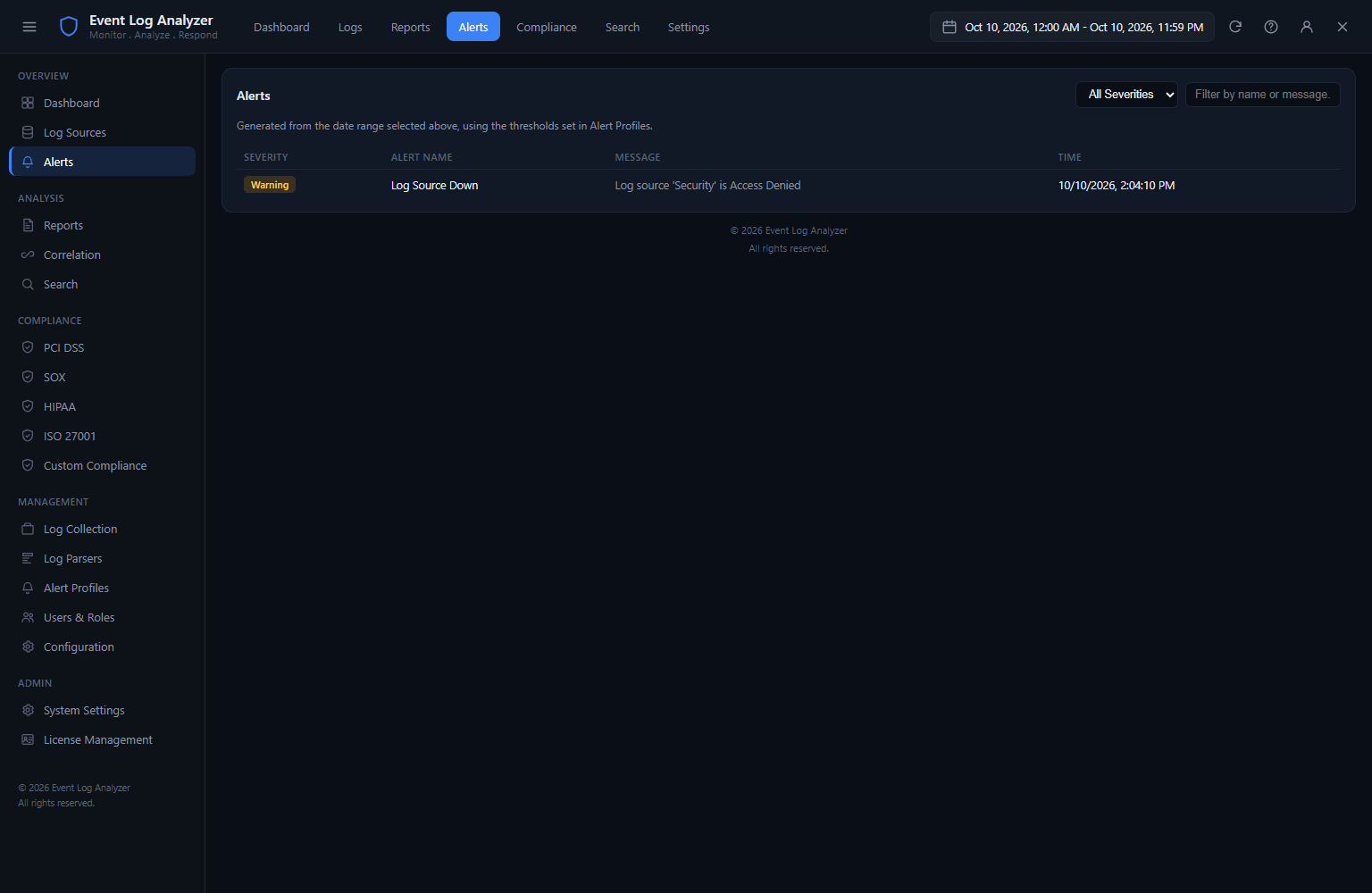
Task: Click the calendar icon in date range
Action: point(950,27)
